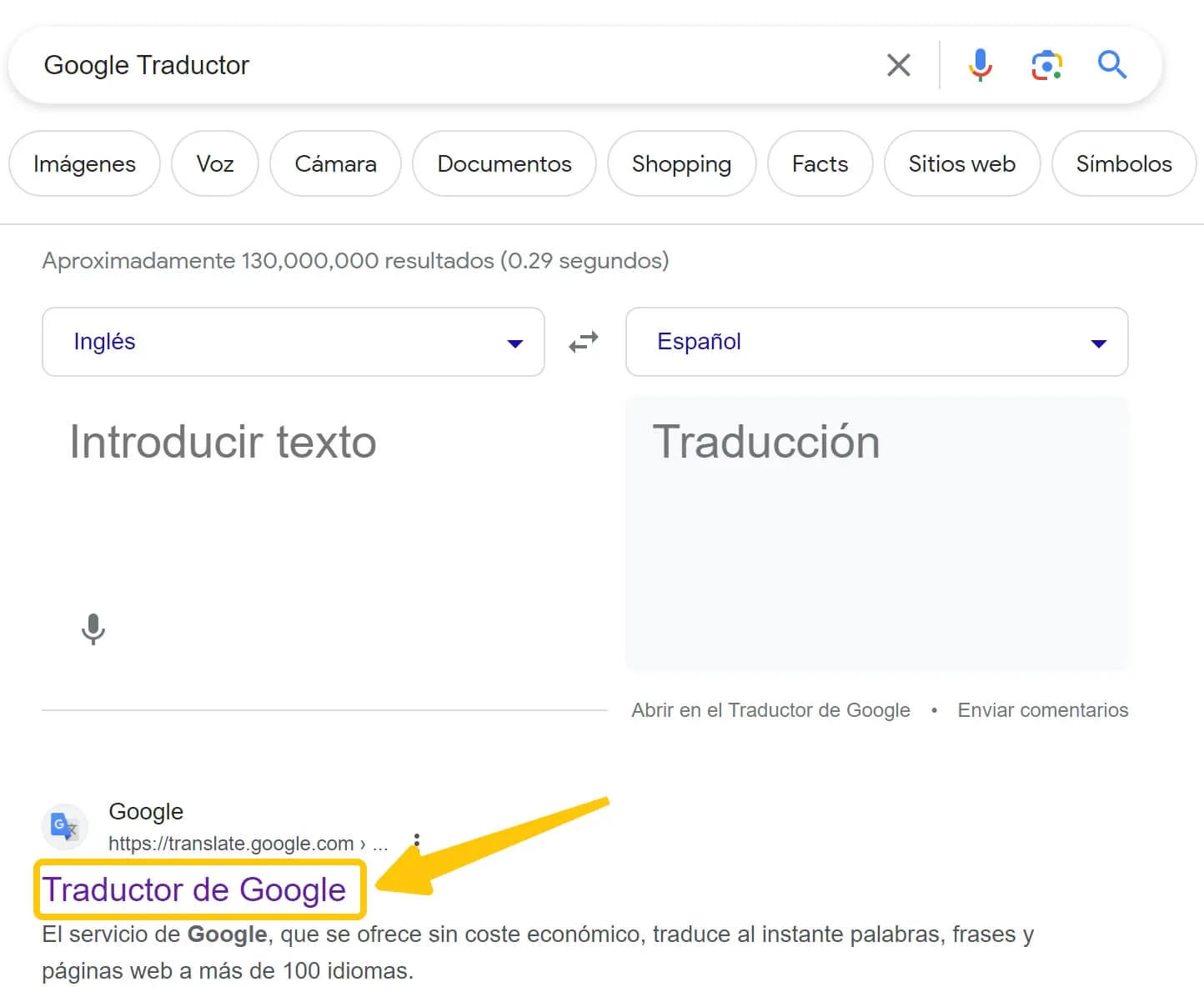This screenshot has height=1007, width=1204.
Task: Select the Documentos filter chip
Action: pyautogui.click(x=504, y=163)
